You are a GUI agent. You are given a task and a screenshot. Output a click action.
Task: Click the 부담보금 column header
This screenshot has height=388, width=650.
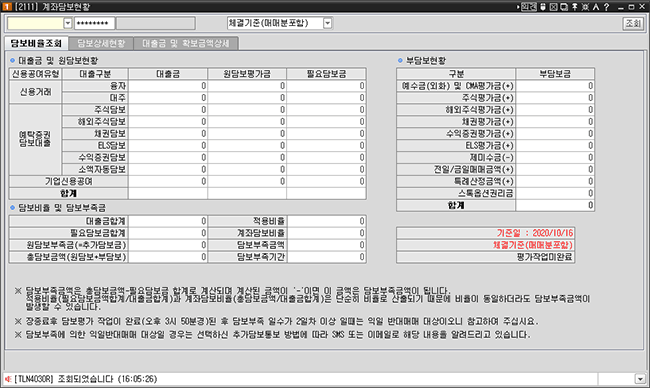pyautogui.click(x=555, y=74)
